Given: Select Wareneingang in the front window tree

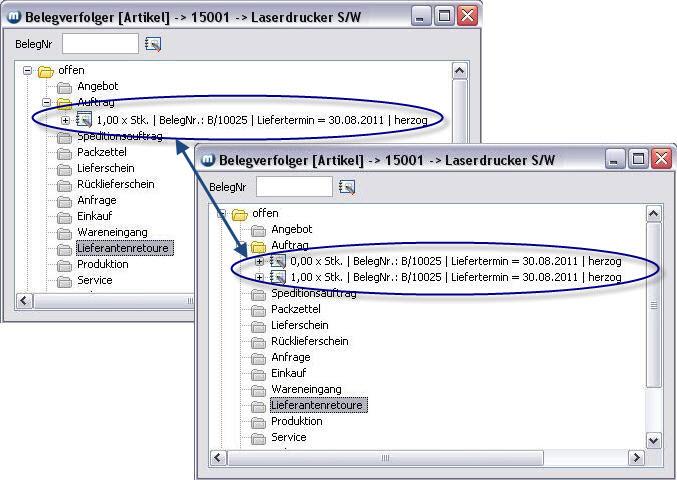Looking at the screenshot, I should [x=305, y=390].
